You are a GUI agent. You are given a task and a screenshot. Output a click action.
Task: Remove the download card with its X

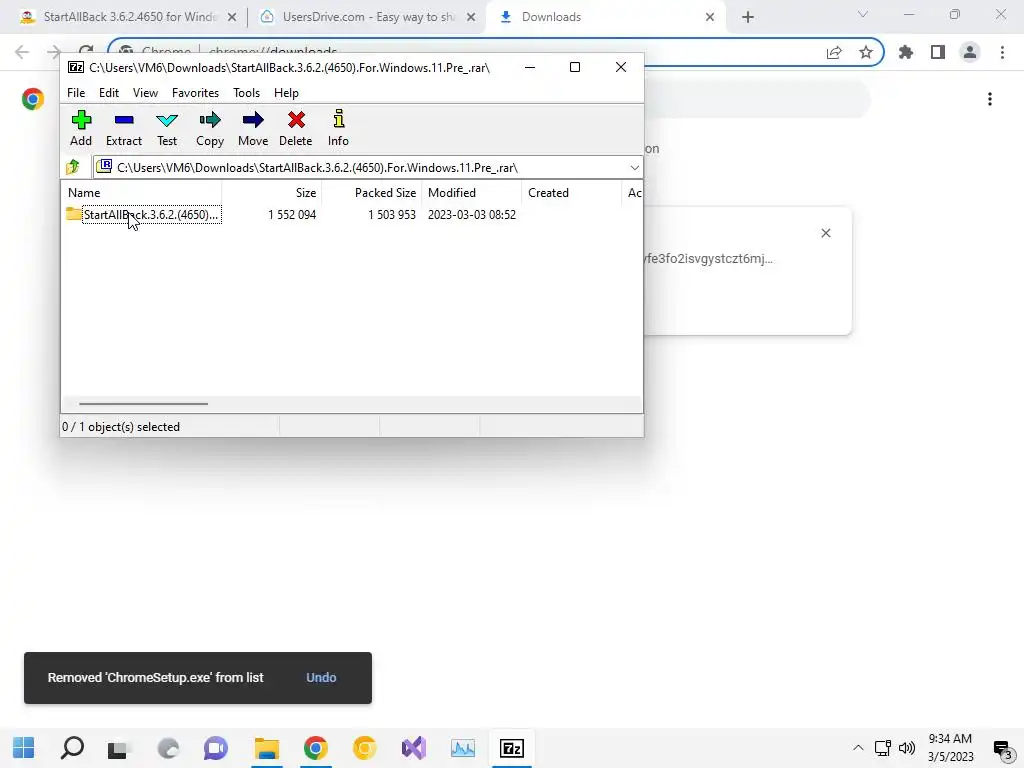pyautogui.click(x=825, y=233)
